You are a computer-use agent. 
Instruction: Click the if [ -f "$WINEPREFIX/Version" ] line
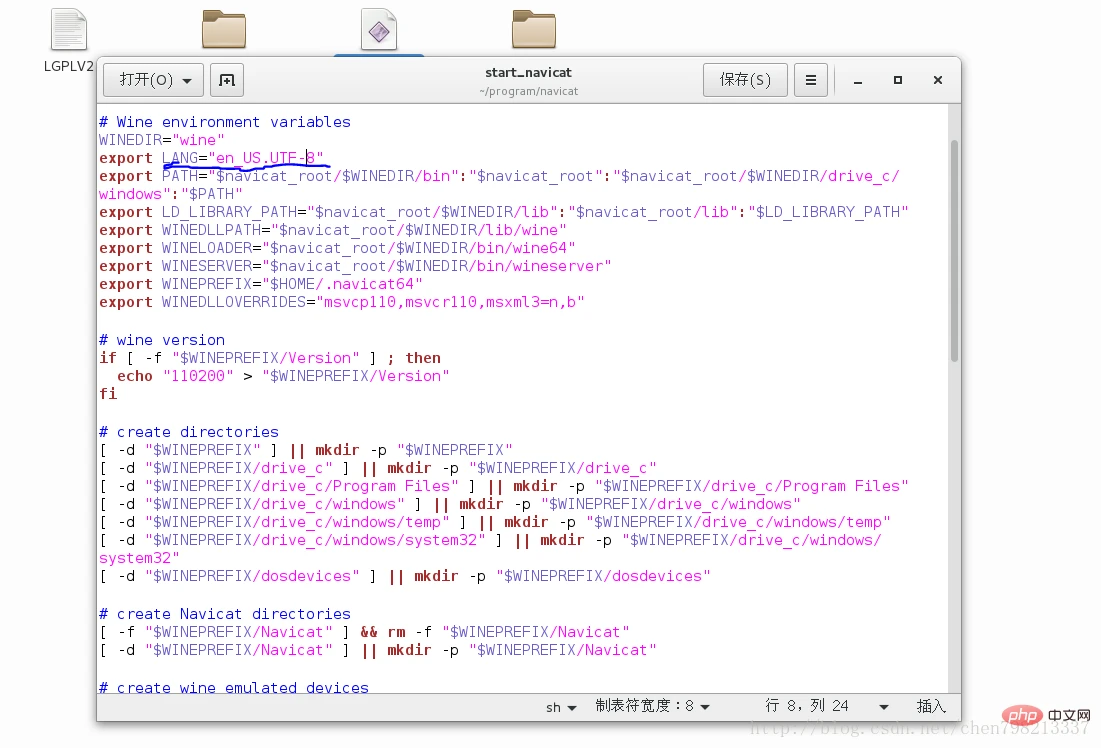click(x=270, y=358)
